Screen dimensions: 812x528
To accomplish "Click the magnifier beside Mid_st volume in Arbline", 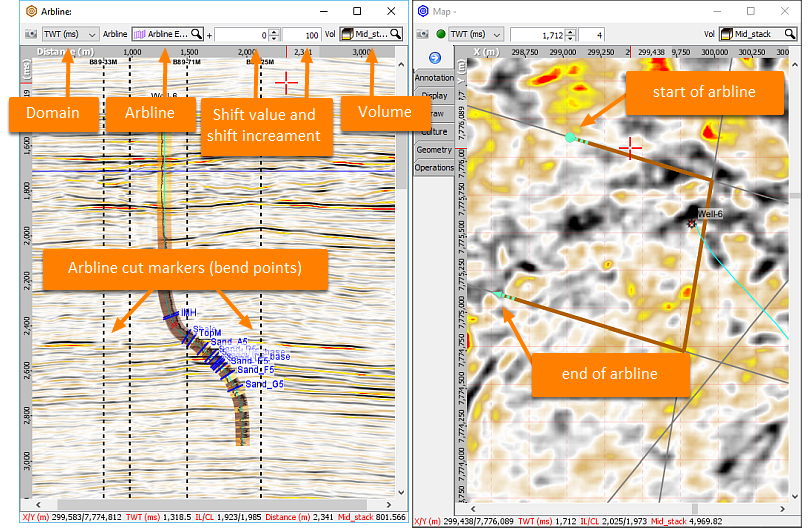I will (395, 34).
